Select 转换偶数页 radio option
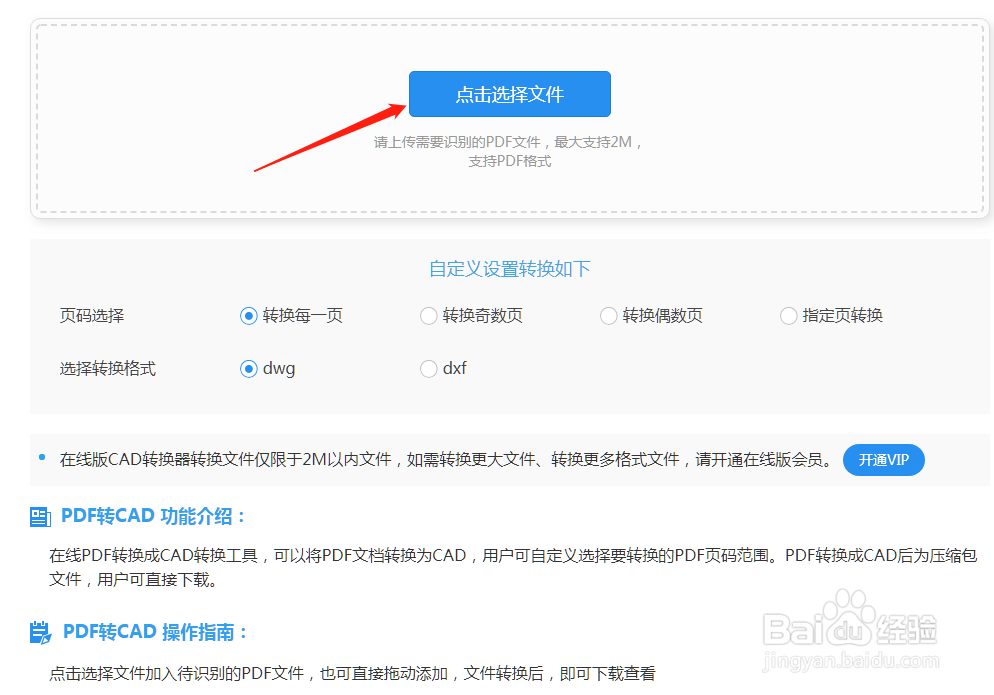Screen dimensions: 994x695 [652, 315]
